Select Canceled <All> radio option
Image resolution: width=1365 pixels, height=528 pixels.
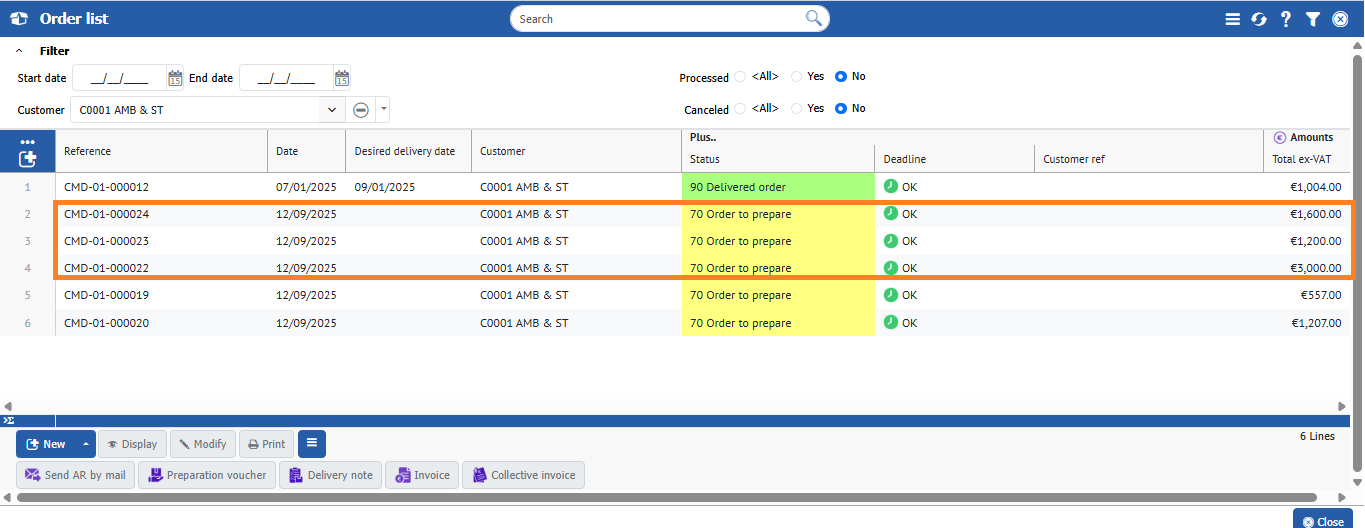[740, 108]
